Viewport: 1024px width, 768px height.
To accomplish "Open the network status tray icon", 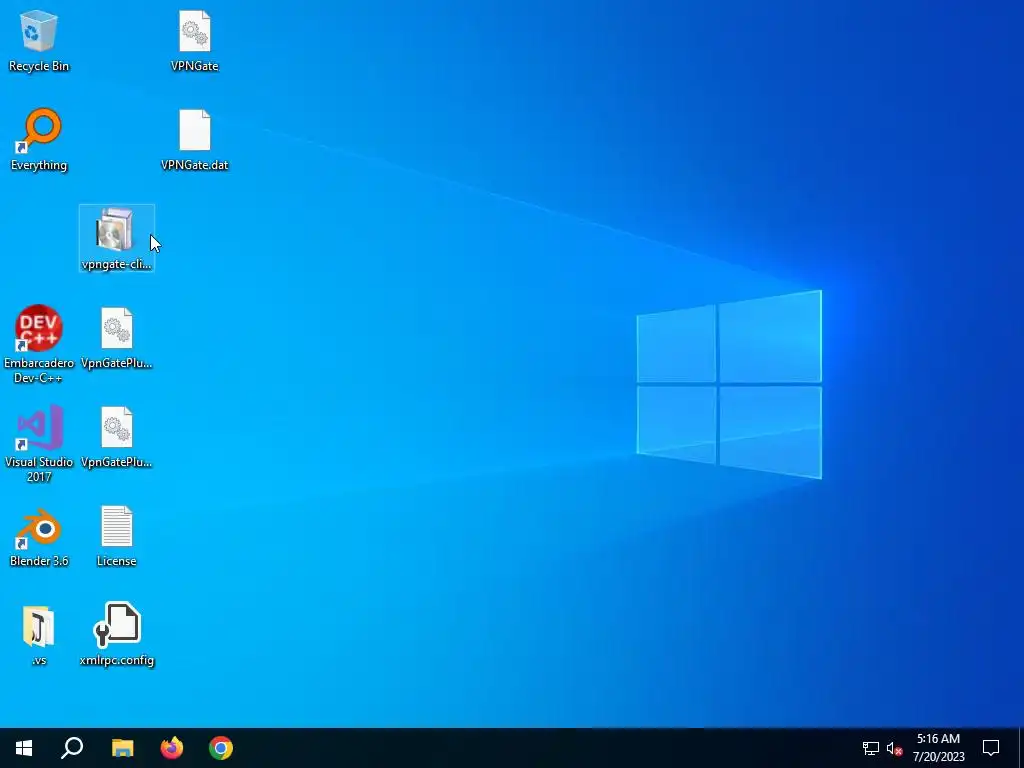I will 871,748.
